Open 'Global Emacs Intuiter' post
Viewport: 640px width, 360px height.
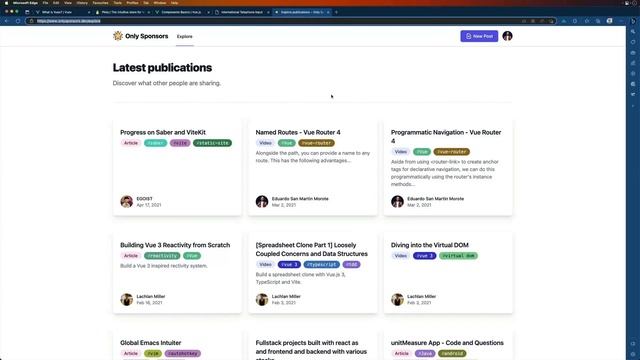click(151, 343)
